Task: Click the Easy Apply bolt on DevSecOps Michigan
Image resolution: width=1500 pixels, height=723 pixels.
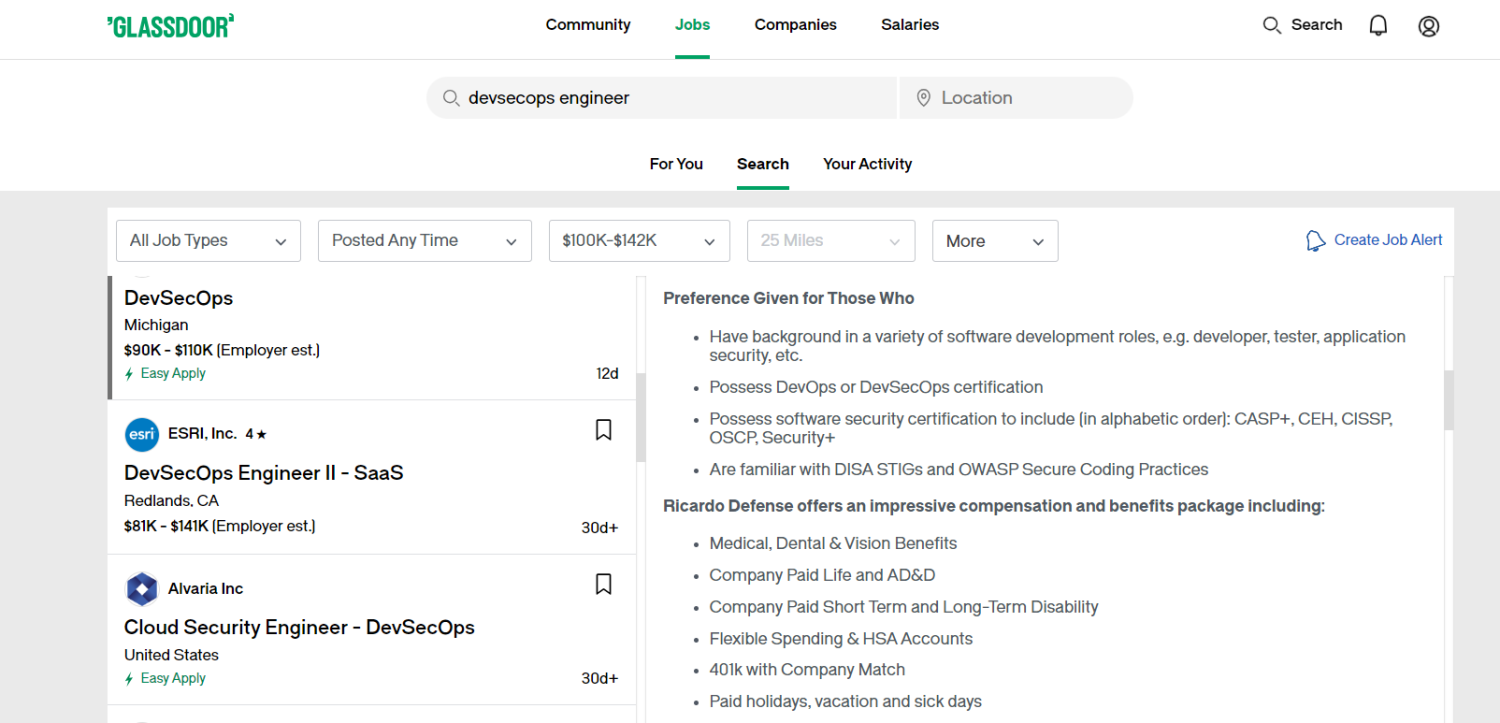Action: (129, 374)
